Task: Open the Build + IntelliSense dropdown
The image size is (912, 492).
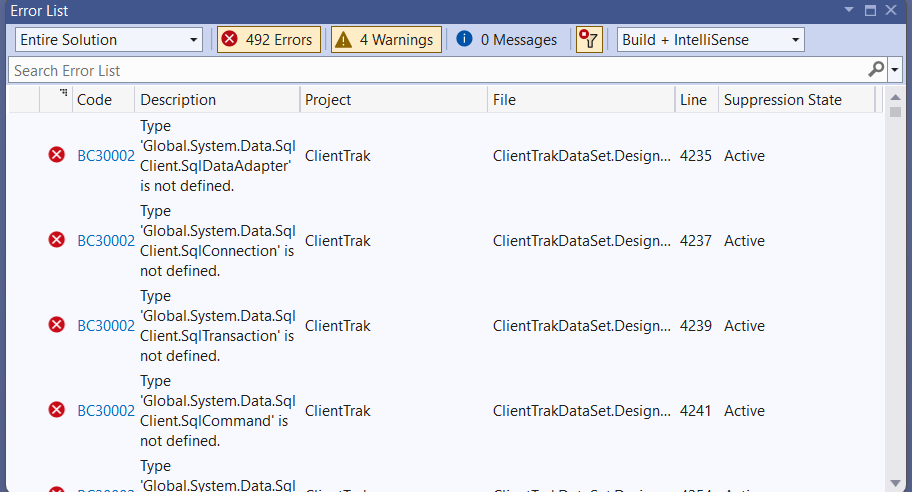Action: [x=711, y=40]
